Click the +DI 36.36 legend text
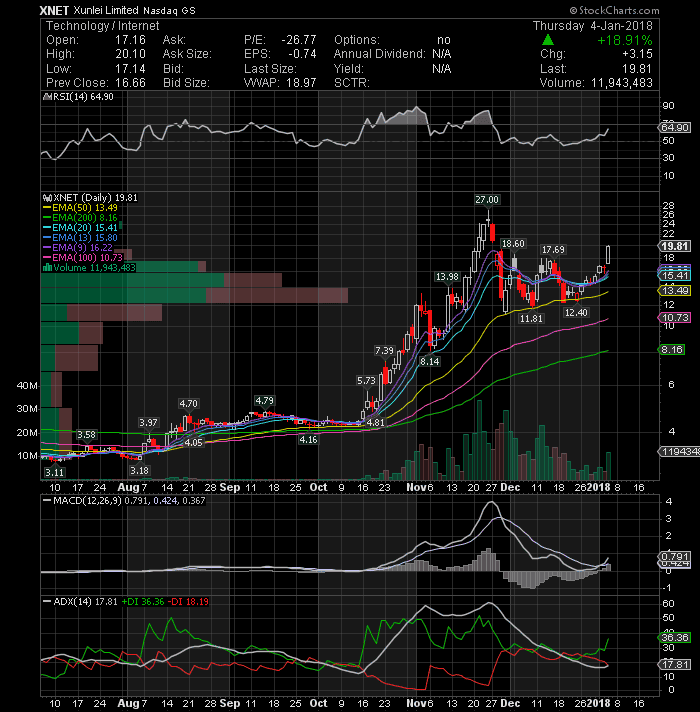The width and height of the screenshot is (700, 712). 143,601
